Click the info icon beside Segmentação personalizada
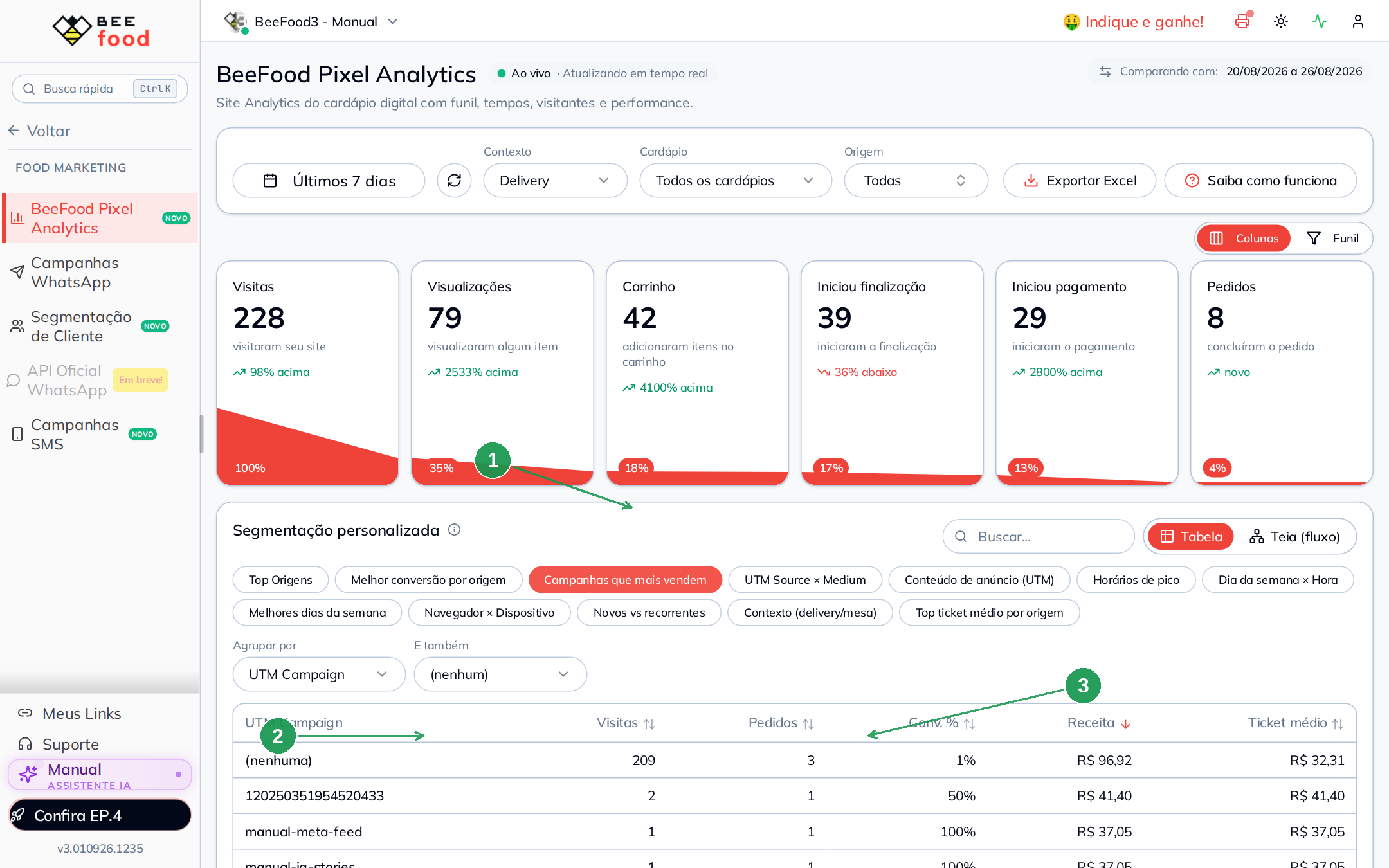This screenshot has height=868, width=1389. click(454, 530)
